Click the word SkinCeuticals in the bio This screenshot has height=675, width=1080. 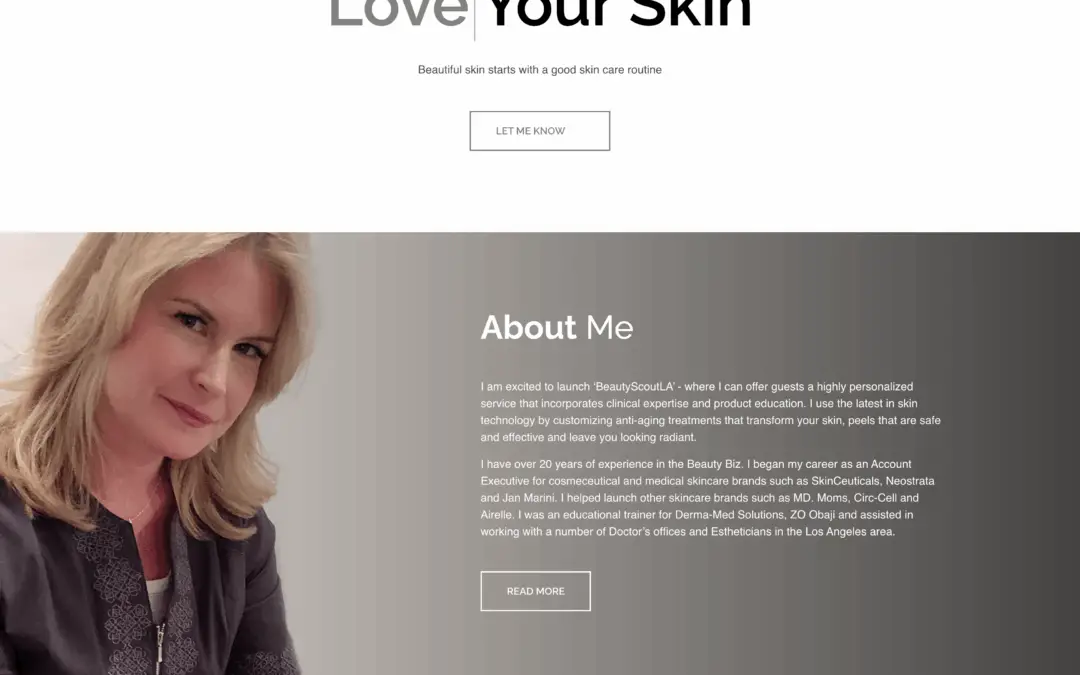click(845, 481)
